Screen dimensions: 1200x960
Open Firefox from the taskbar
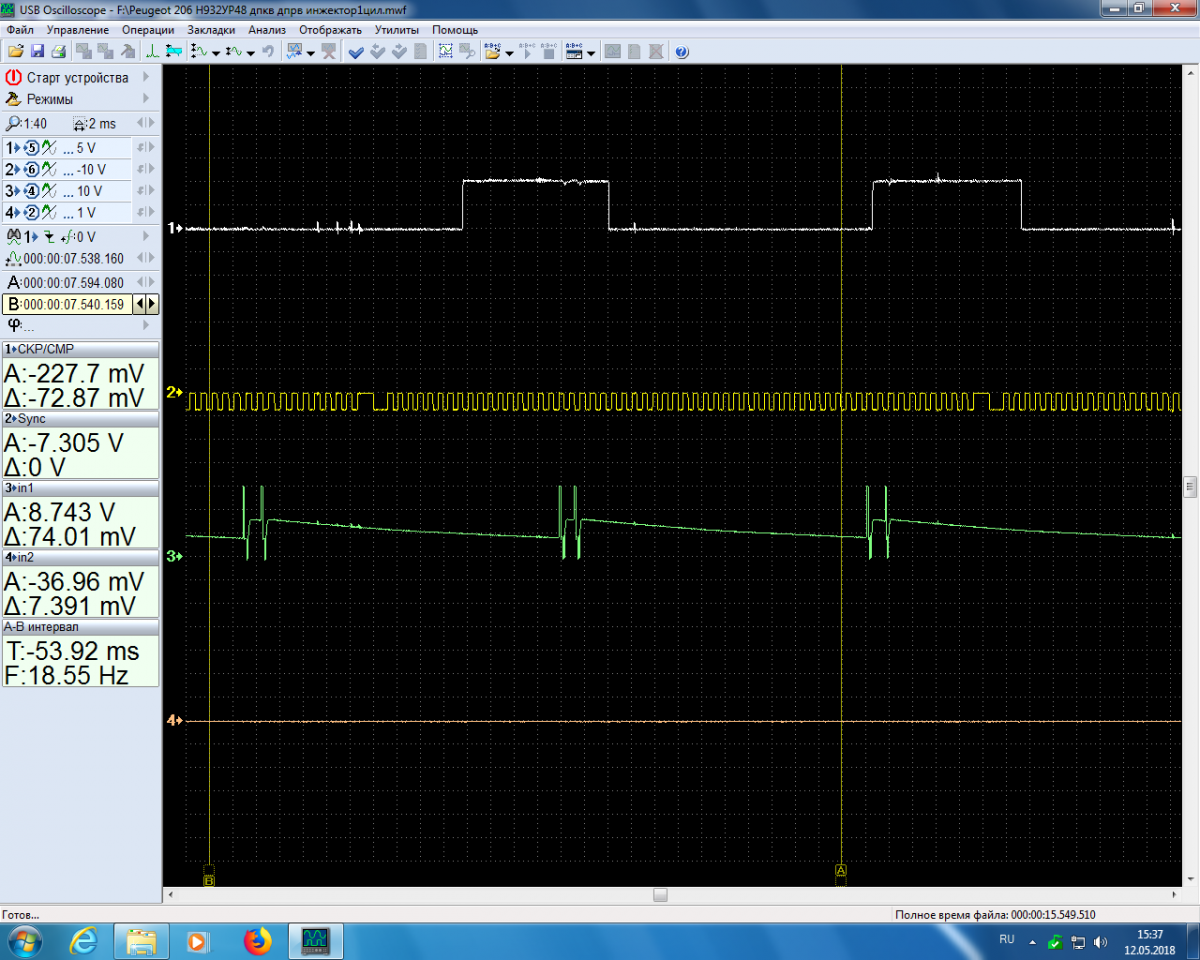258,940
